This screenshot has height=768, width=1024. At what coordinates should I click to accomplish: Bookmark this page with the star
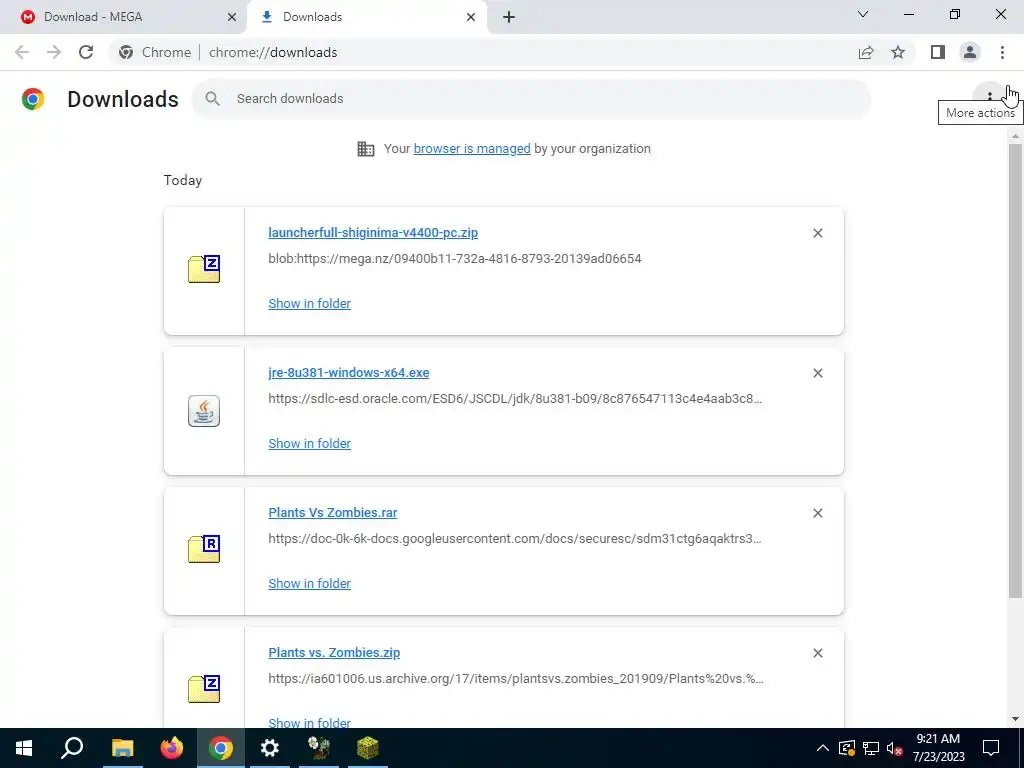(x=898, y=52)
